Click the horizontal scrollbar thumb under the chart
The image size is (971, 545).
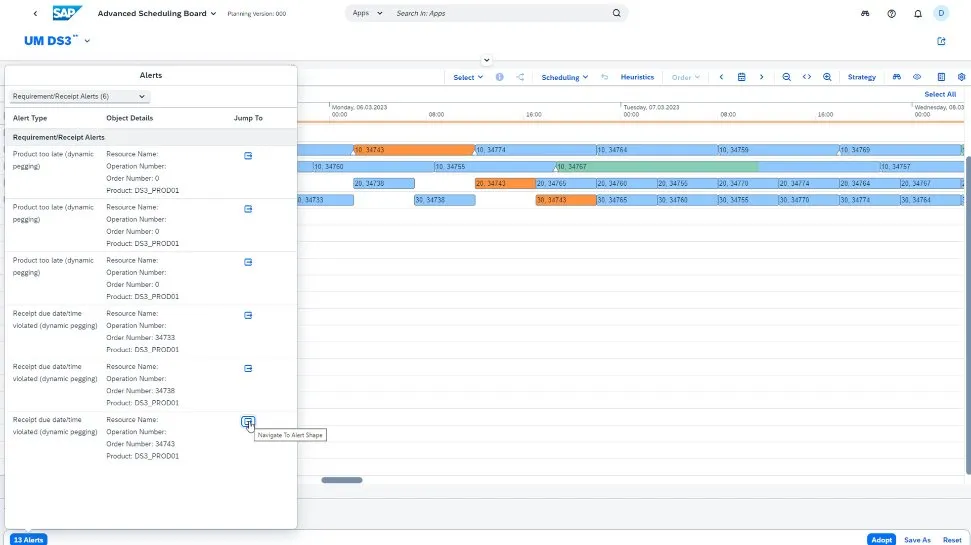[342, 480]
